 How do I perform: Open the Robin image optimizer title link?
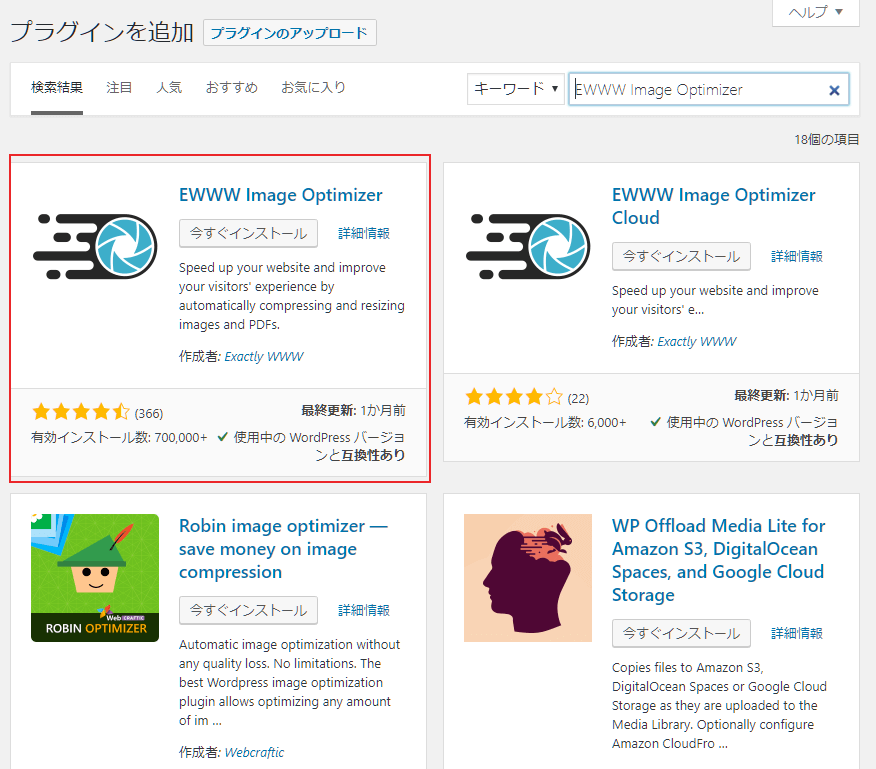pyautogui.click(x=283, y=549)
